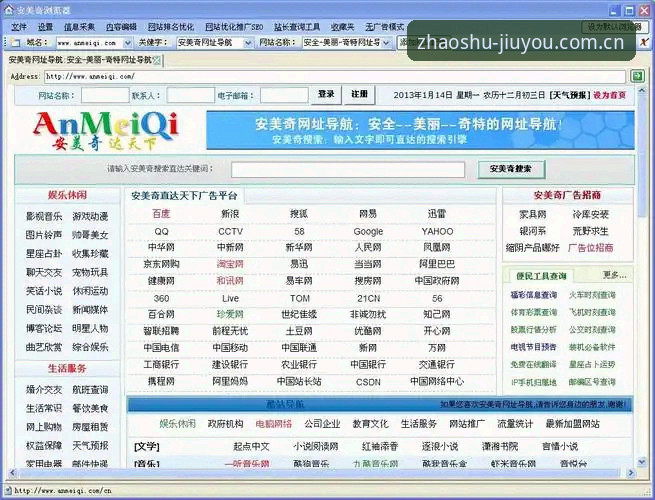Click the 注册 button

359,95
